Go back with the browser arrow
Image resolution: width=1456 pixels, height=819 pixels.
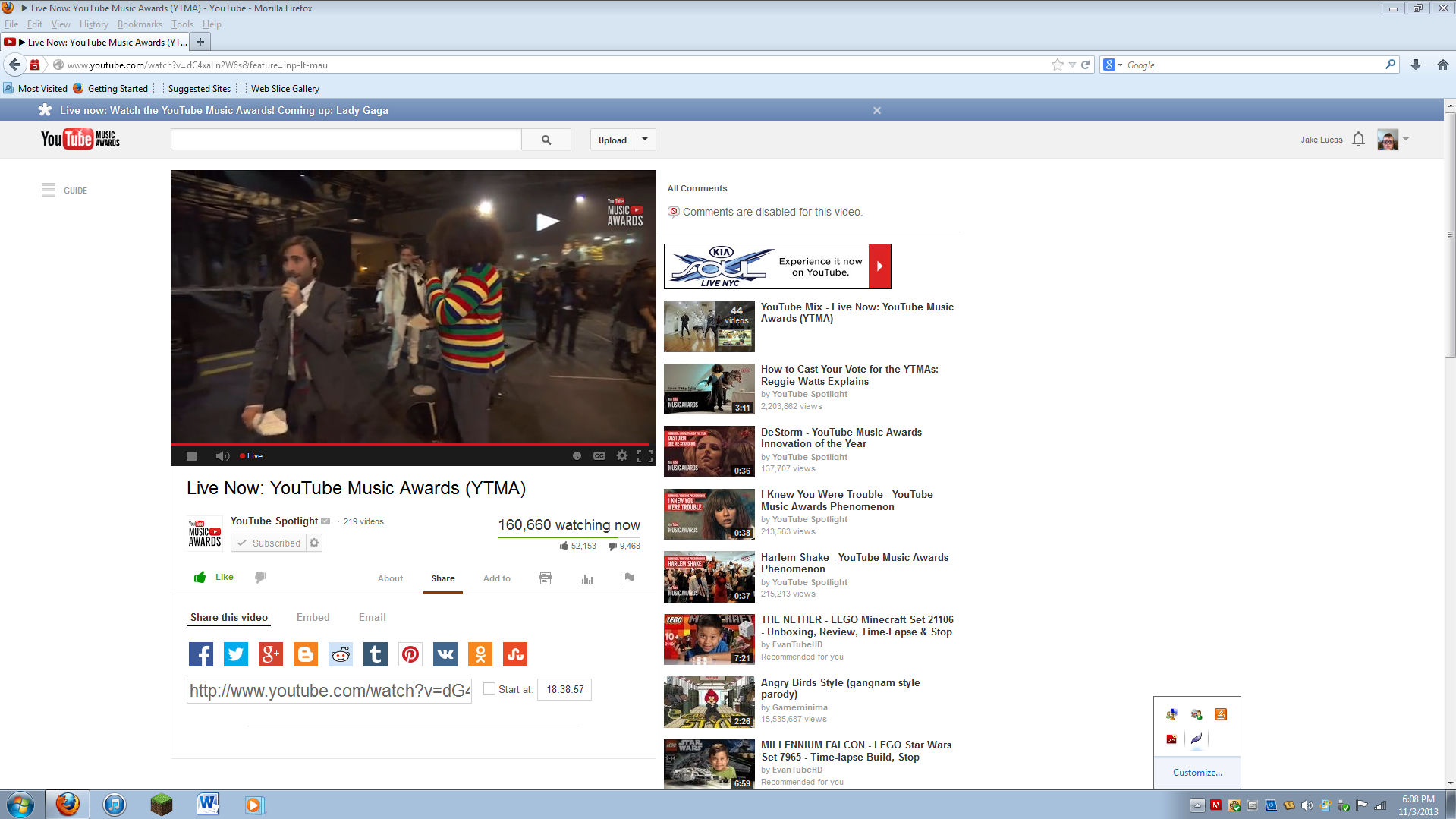(x=14, y=65)
